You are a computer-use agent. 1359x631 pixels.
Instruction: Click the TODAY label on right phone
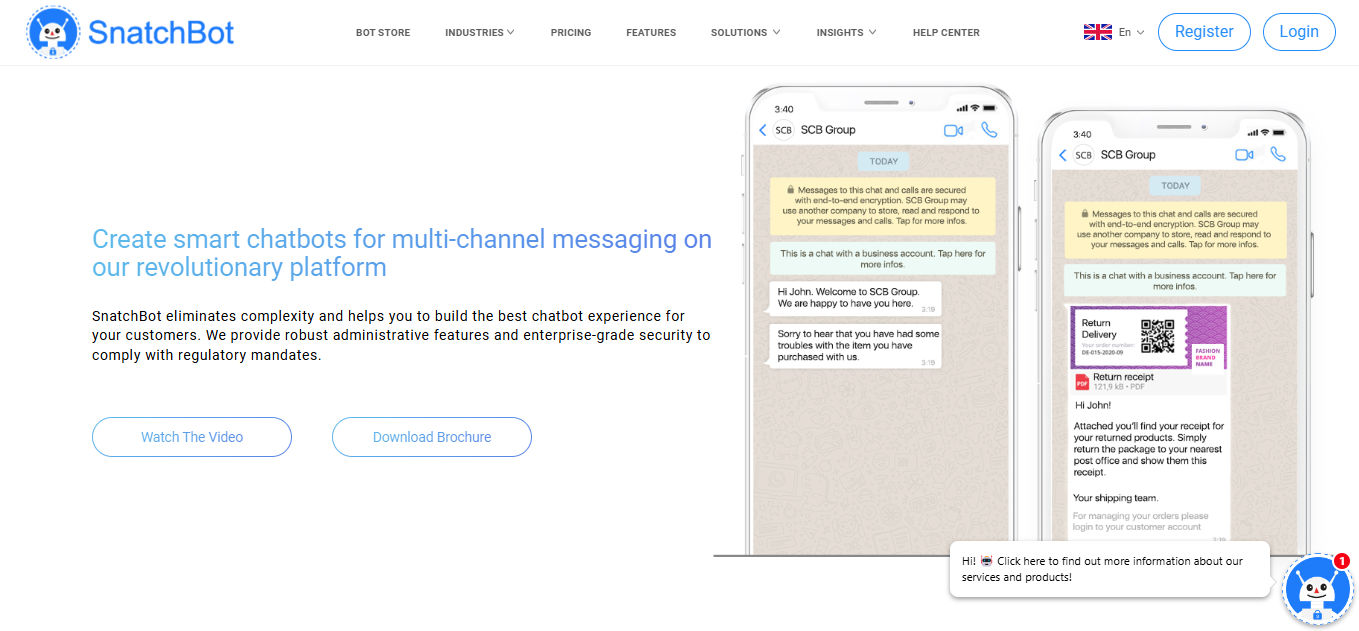point(1176,186)
